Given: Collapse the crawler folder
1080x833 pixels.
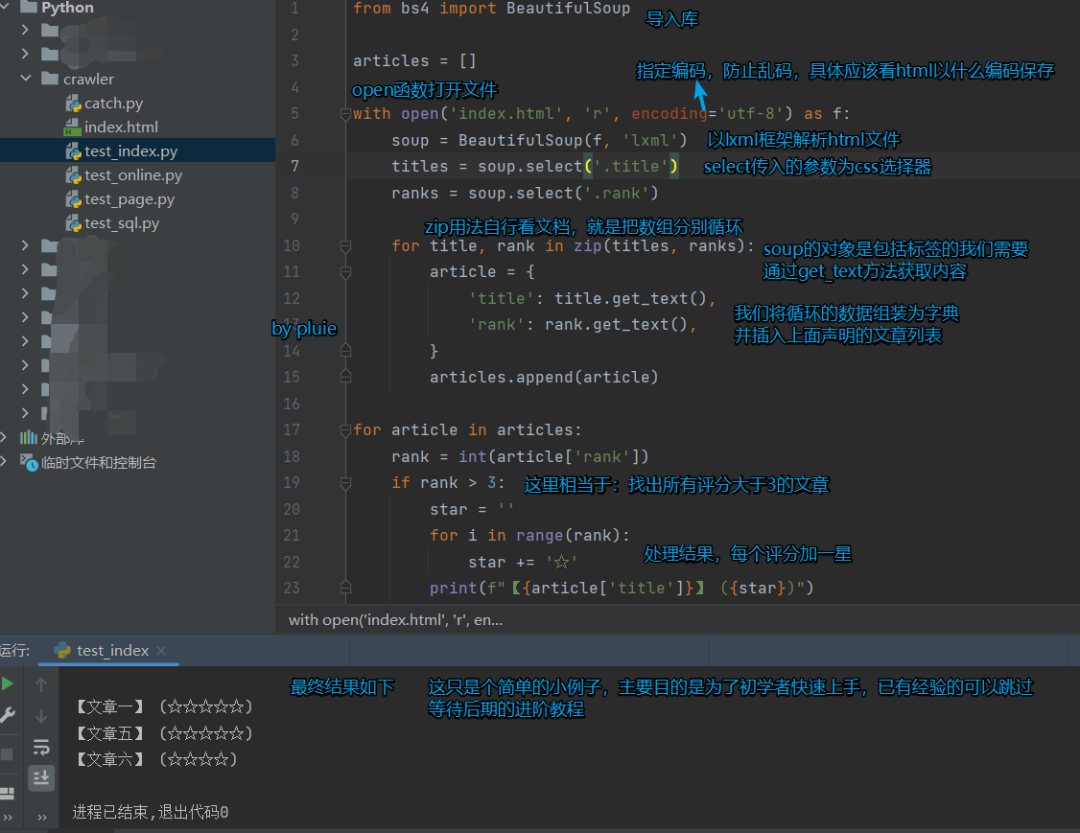Looking at the screenshot, I should 26,79.
